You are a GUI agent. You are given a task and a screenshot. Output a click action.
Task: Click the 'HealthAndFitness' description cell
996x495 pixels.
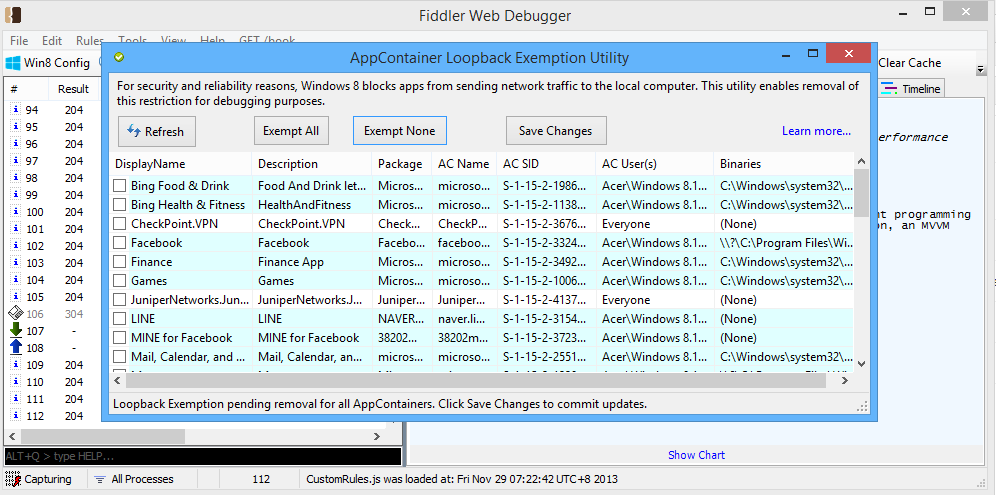(x=312, y=205)
